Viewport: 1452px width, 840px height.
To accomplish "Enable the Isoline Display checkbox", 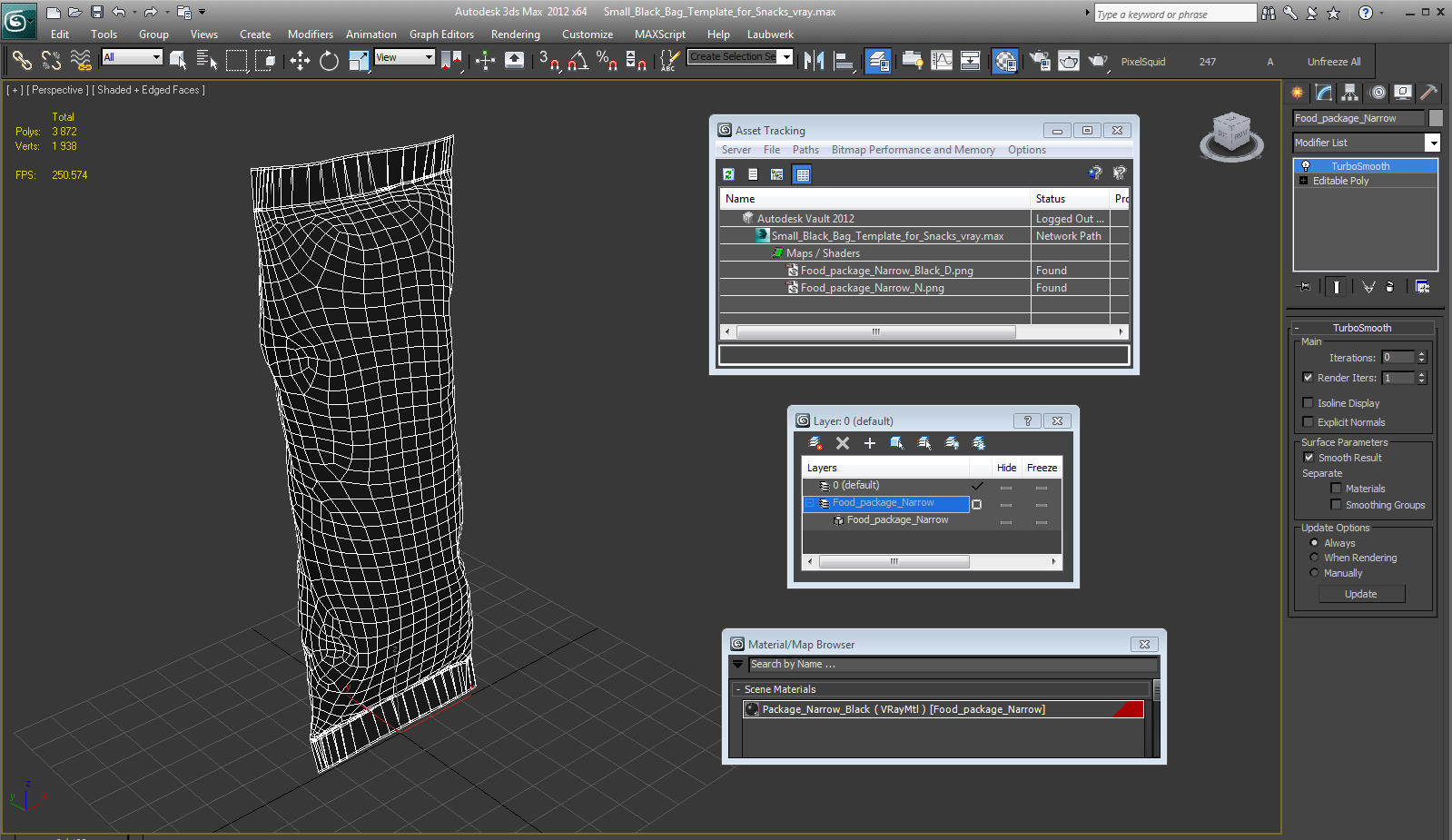I will 1308,403.
